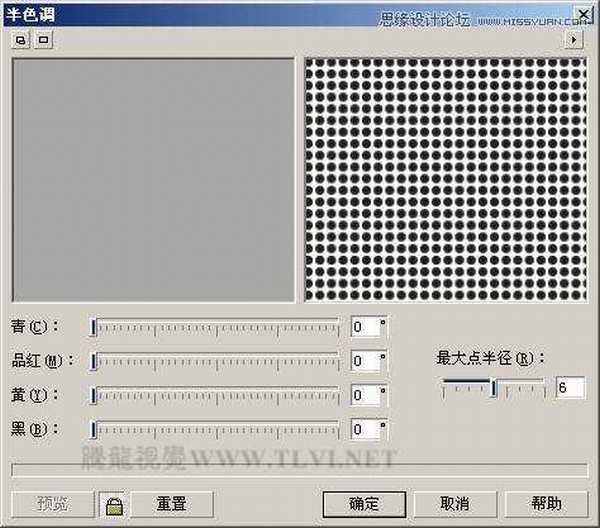
Task: Switch to dual-pane preview window icon
Action: click(x=21, y=40)
